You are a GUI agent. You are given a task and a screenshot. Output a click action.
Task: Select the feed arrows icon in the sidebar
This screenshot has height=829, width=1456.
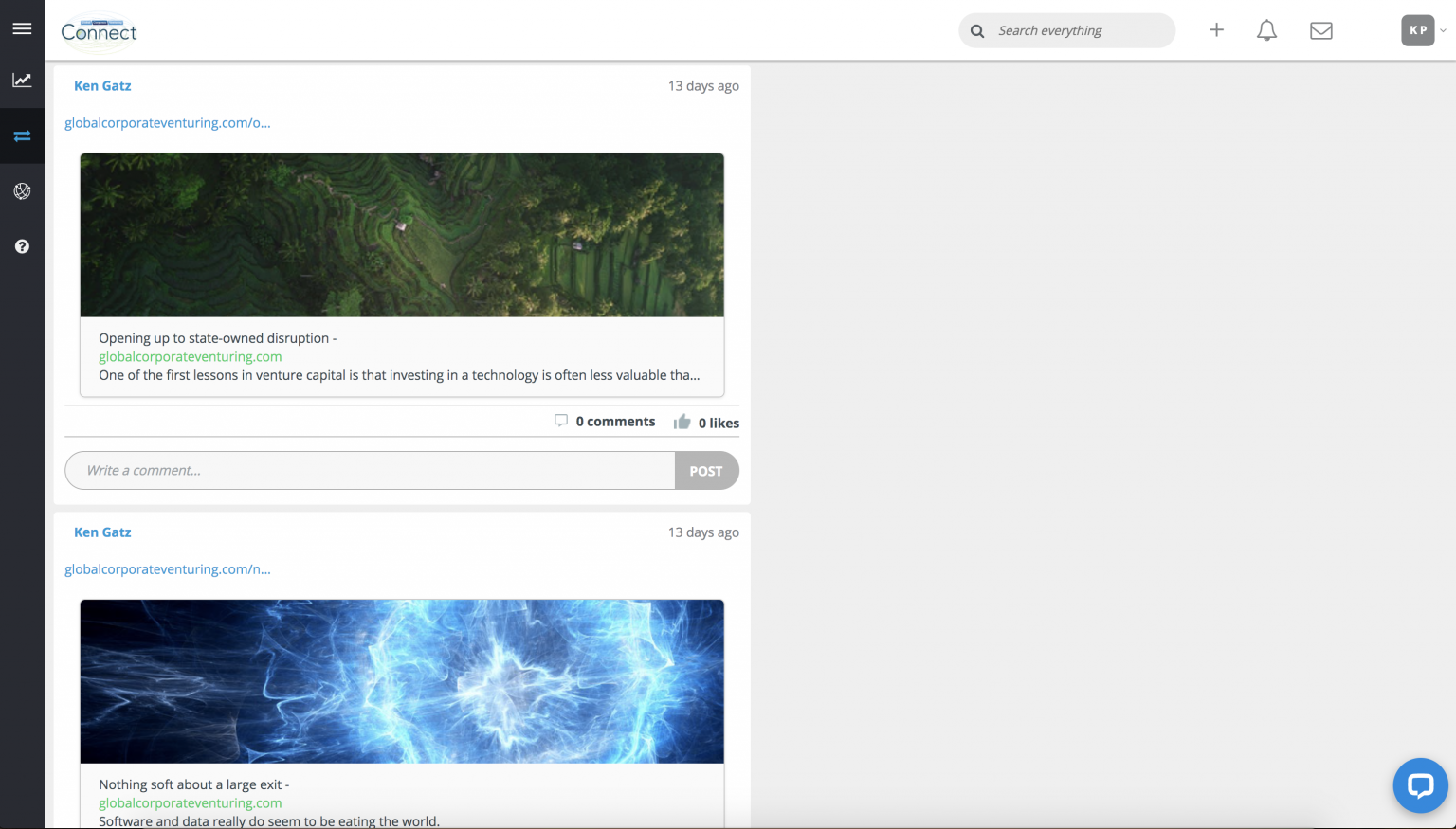(x=22, y=136)
